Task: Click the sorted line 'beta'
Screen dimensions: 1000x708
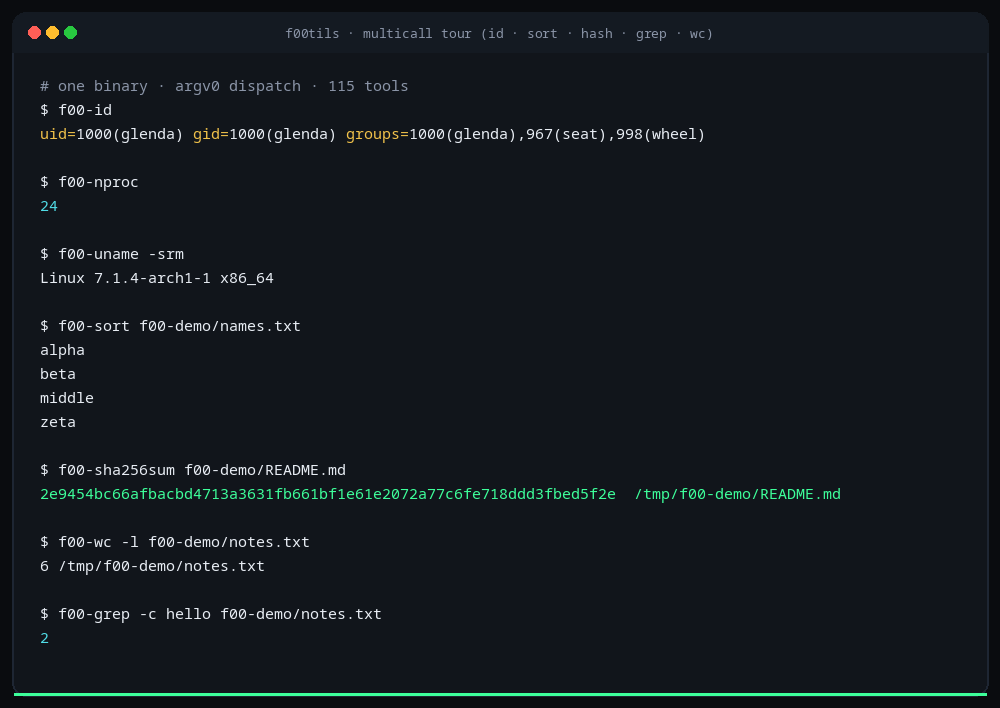Action: coord(58,374)
